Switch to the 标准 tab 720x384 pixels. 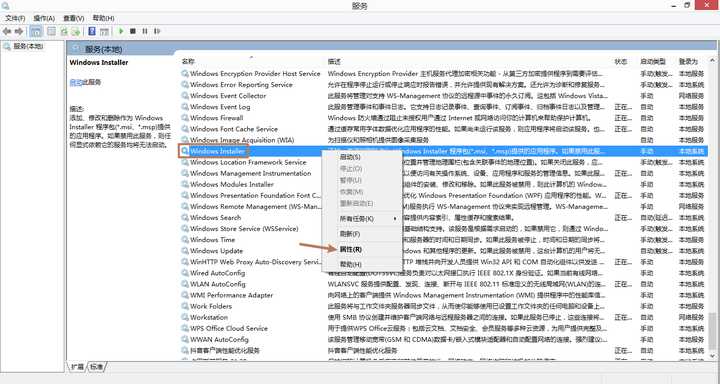[x=96, y=367]
